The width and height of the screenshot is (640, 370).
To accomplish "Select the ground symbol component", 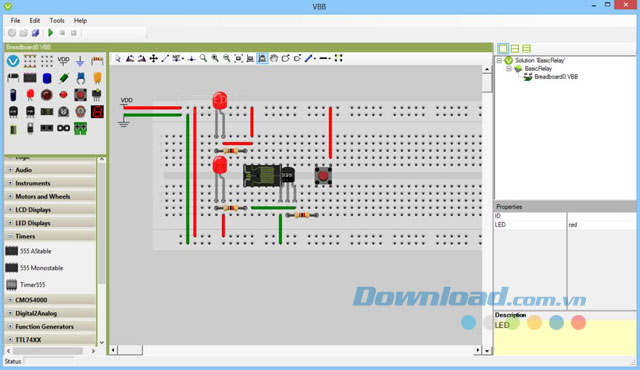I will [80, 61].
